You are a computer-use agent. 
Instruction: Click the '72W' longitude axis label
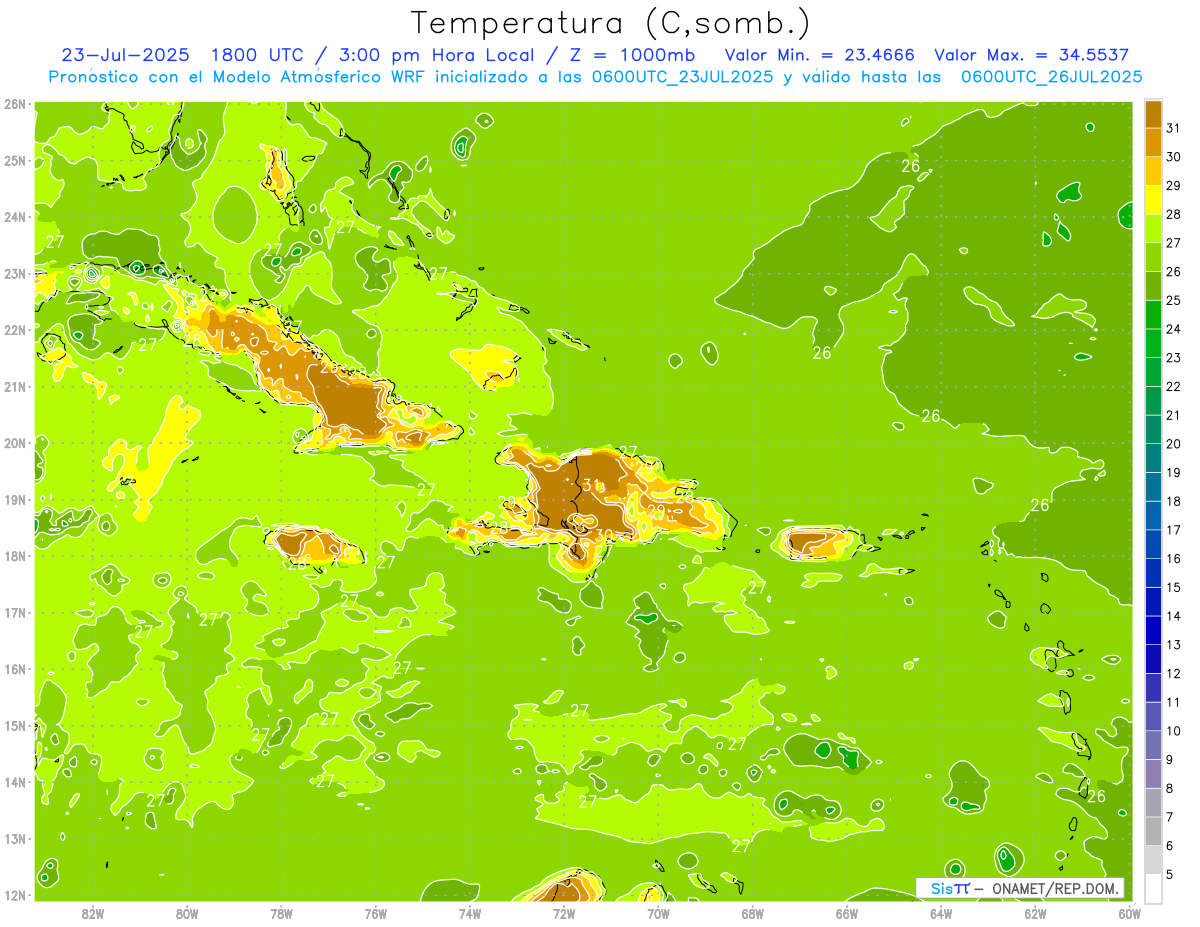click(x=564, y=912)
